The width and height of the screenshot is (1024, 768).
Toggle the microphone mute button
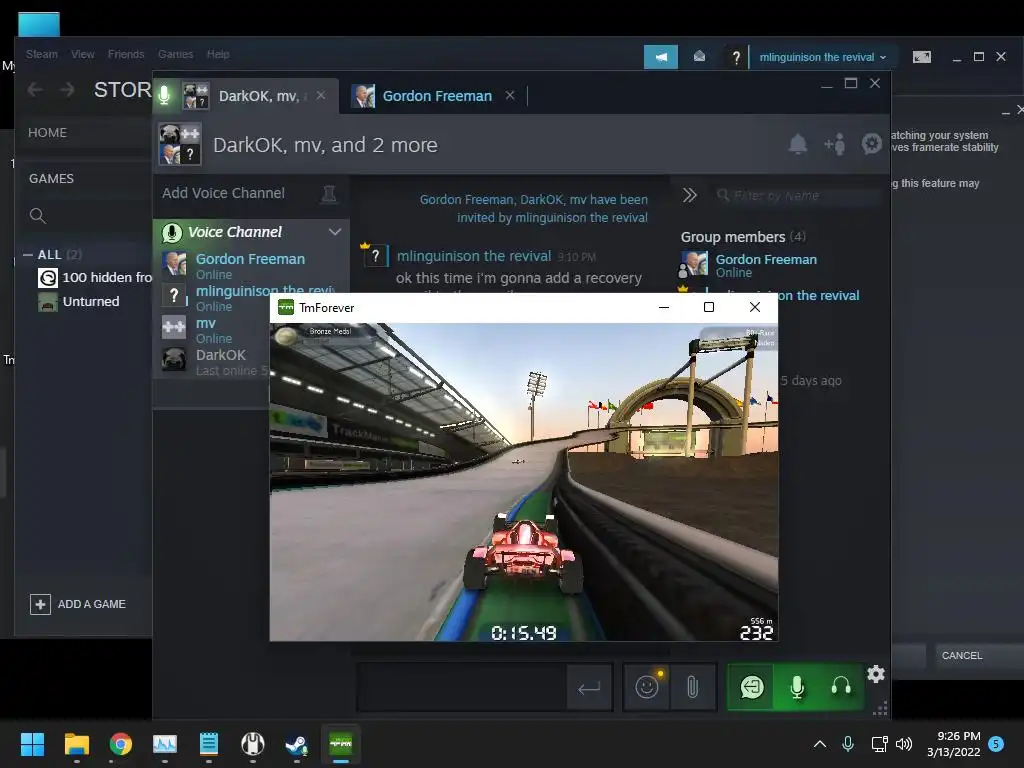click(x=797, y=687)
